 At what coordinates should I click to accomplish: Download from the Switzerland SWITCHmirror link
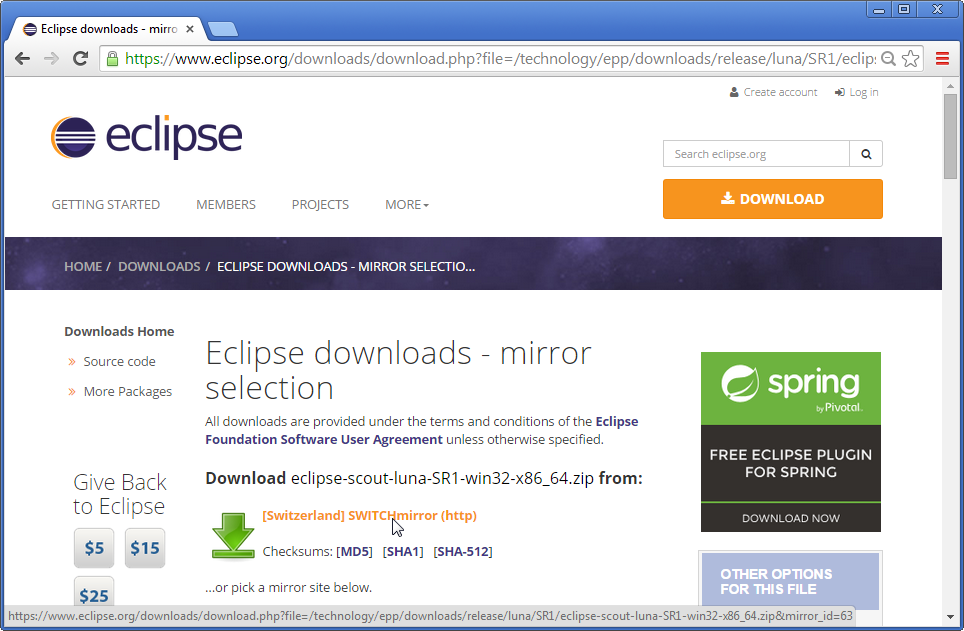tap(369, 515)
